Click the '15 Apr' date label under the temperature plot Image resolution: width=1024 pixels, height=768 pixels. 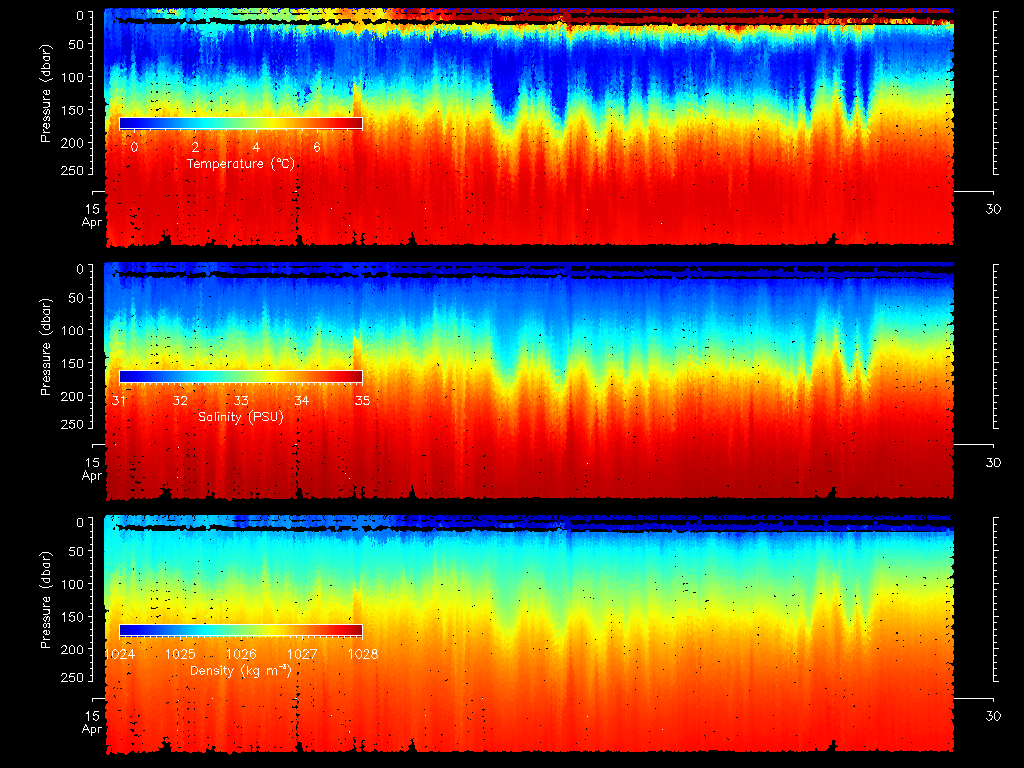(x=92, y=216)
